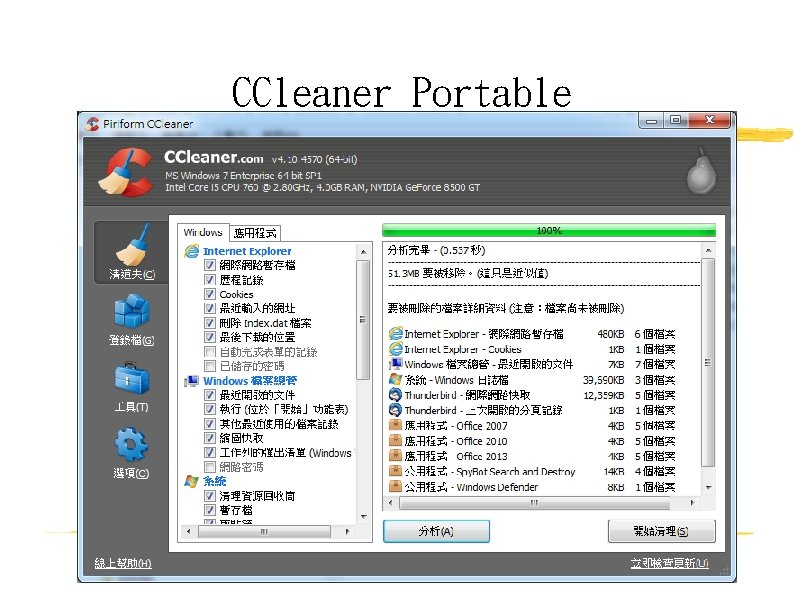Toggle 最近輸入的網址 checkbox

tap(210, 308)
